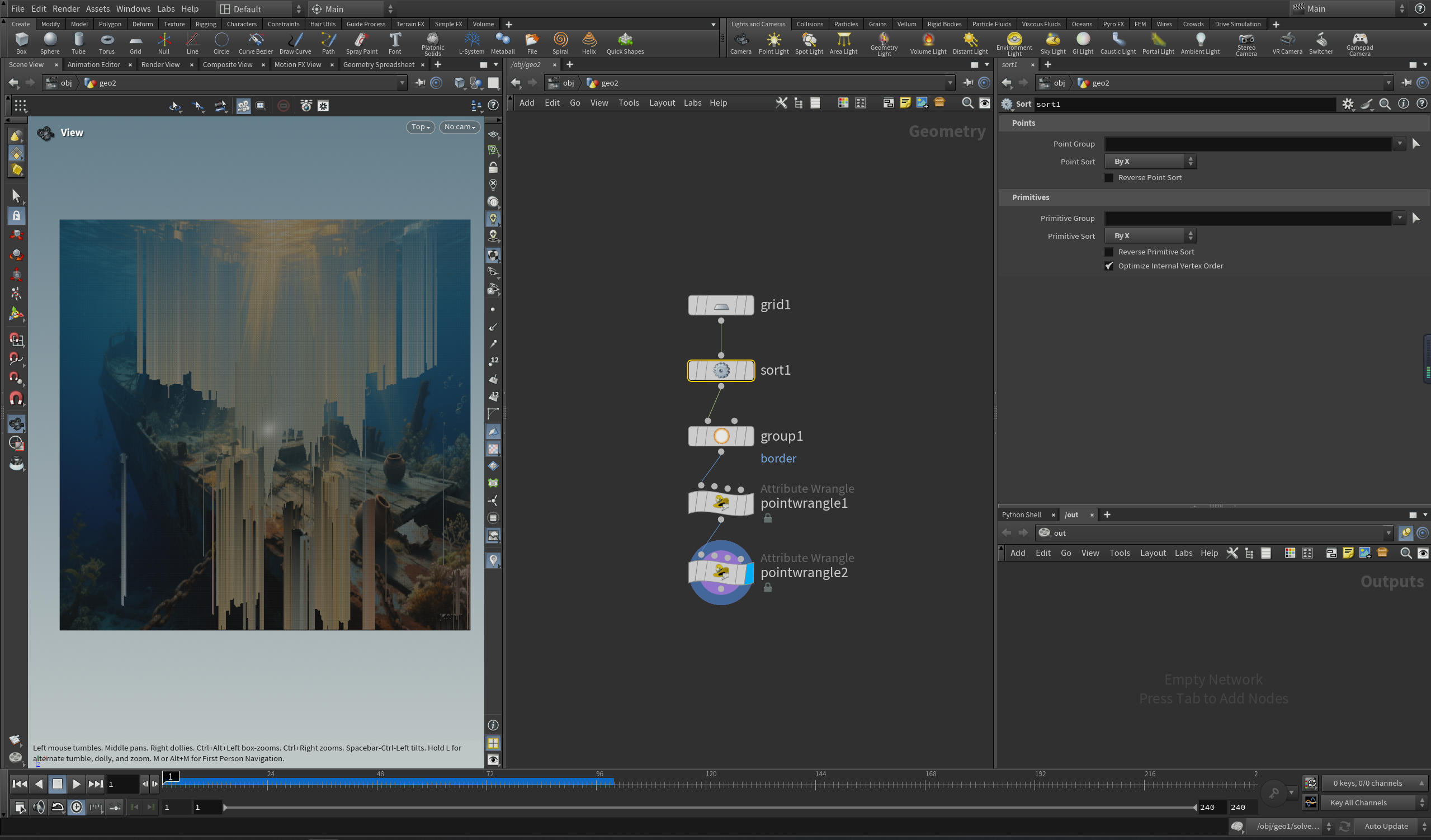Jump to the last frame
This screenshot has width=1431, height=840.
tap(96, 784)
